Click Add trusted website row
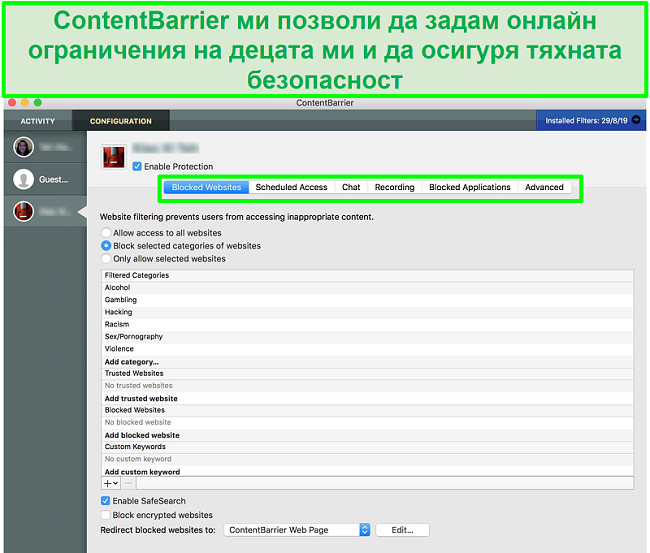 click(367, 398)
